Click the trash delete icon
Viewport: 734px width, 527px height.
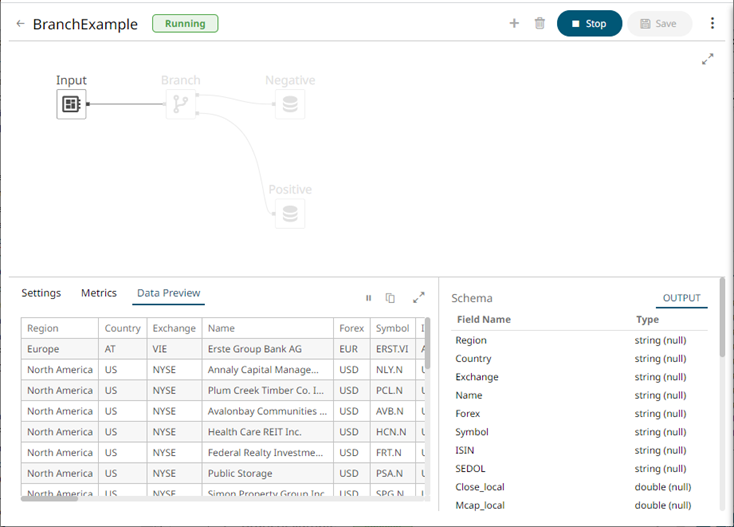click(540, 23)
